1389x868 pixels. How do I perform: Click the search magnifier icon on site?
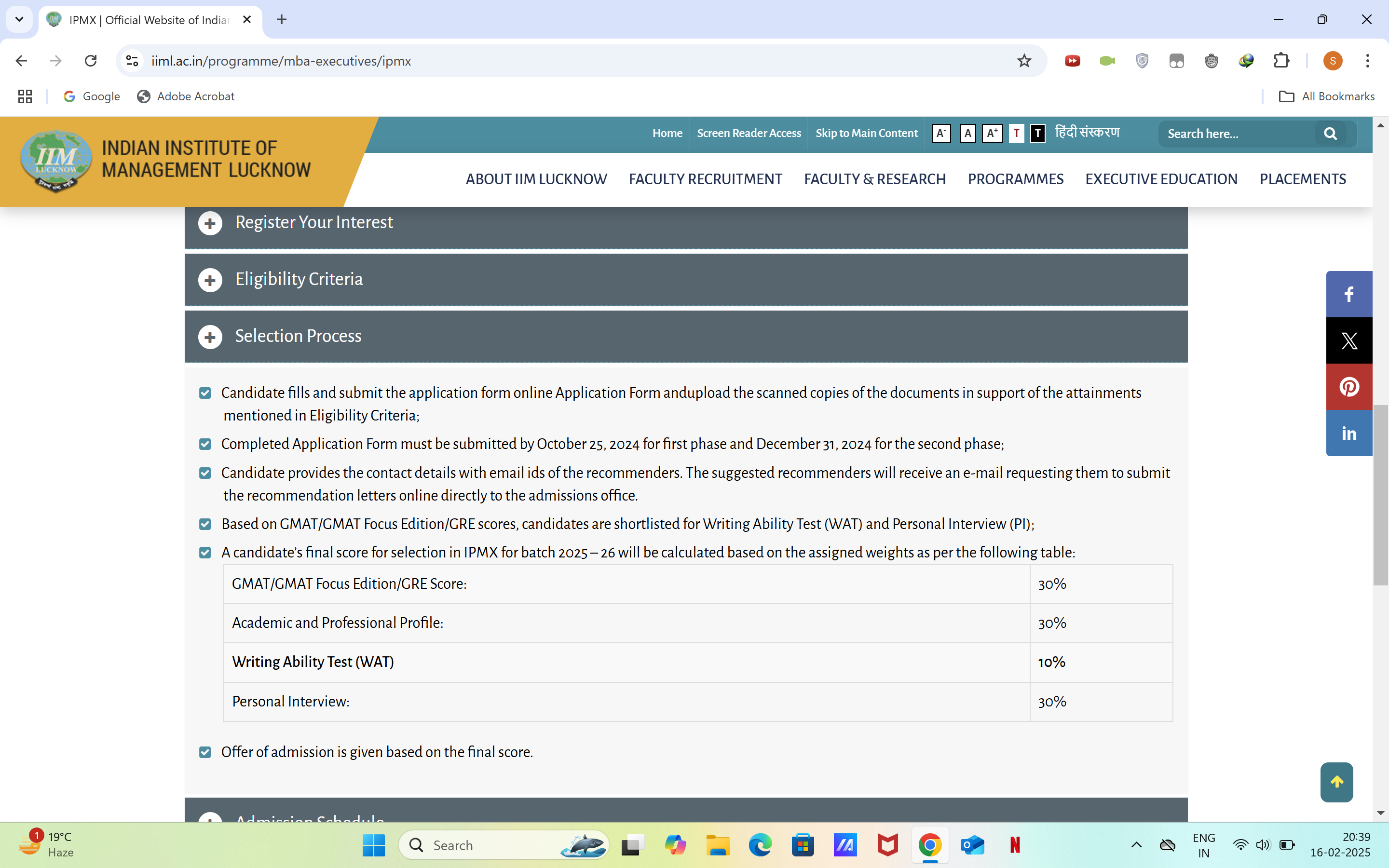point(1330,134)
